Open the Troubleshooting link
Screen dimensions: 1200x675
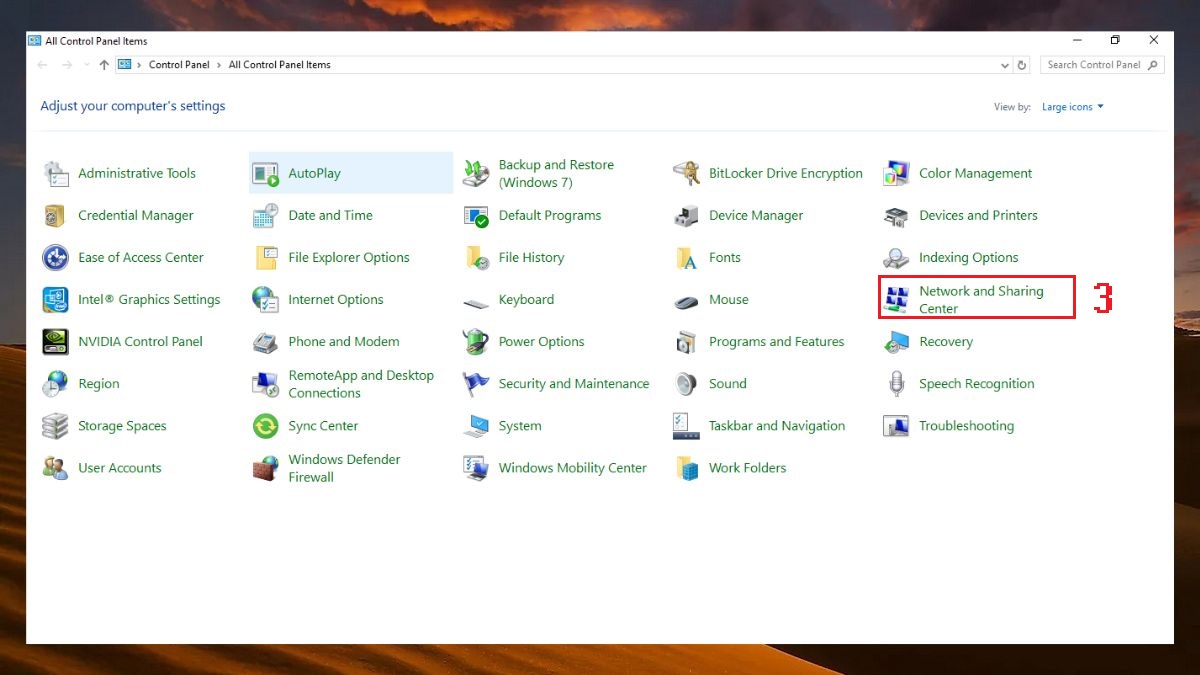966,425
